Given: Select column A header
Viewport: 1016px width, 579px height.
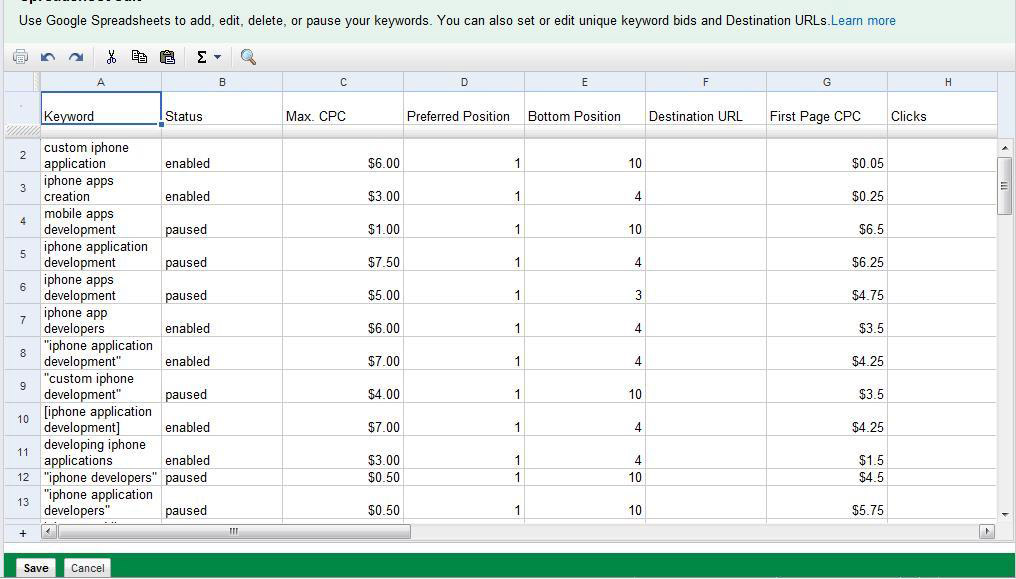Looking at the screenshot, I should tap(100, 82).
